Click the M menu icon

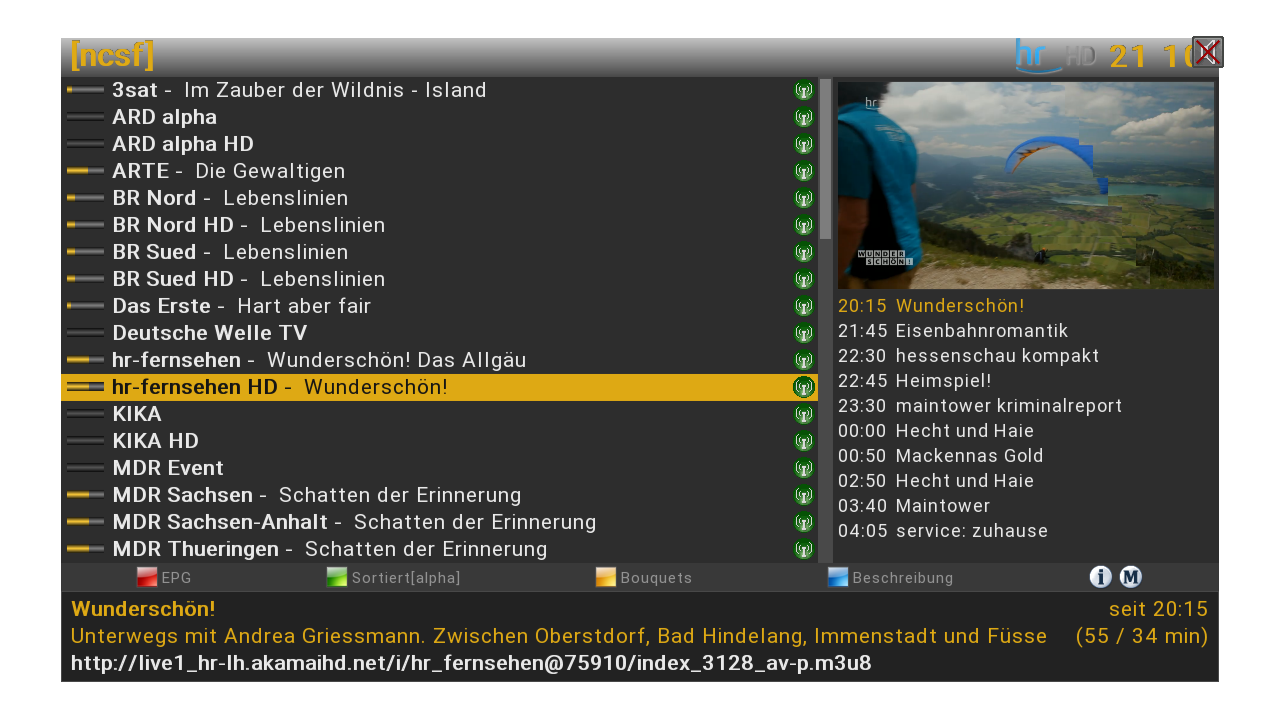pos(1130,577)
